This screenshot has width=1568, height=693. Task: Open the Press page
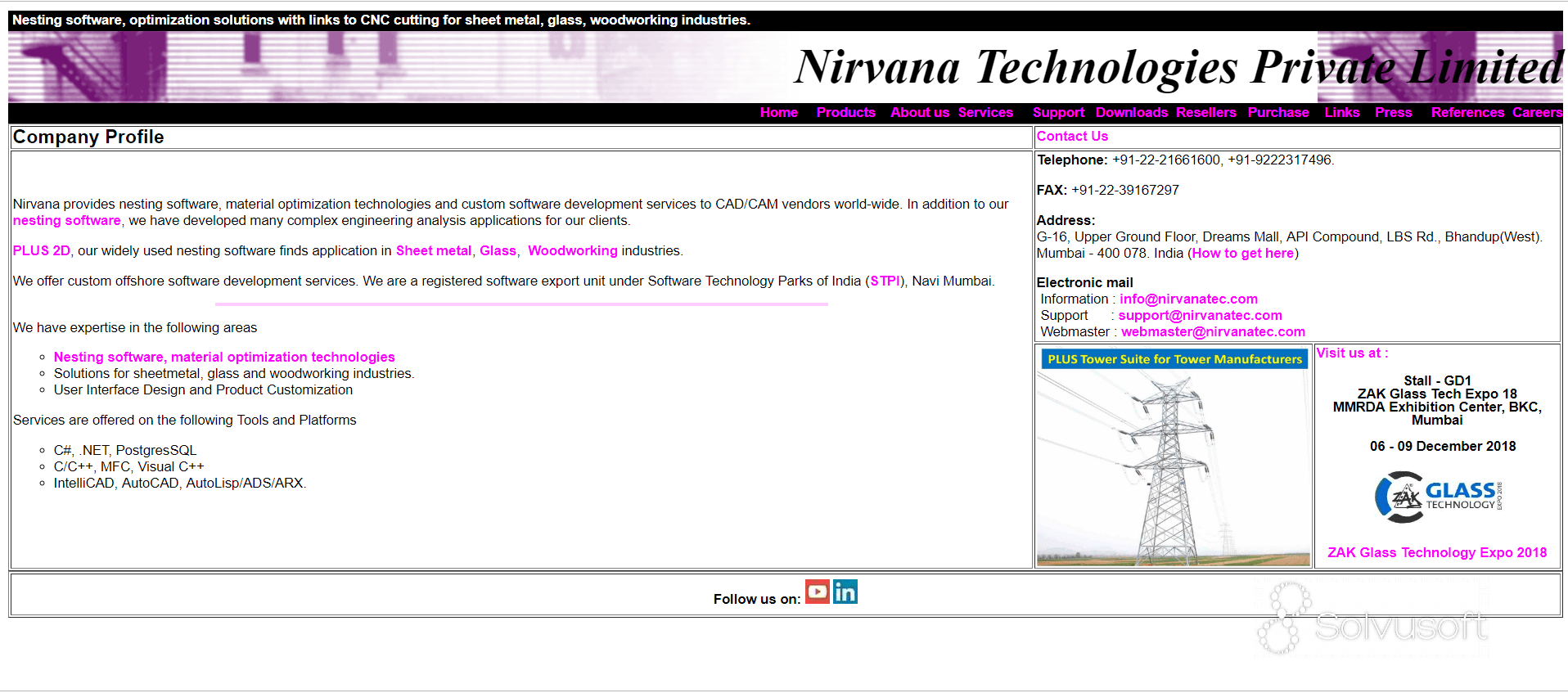1394,113
